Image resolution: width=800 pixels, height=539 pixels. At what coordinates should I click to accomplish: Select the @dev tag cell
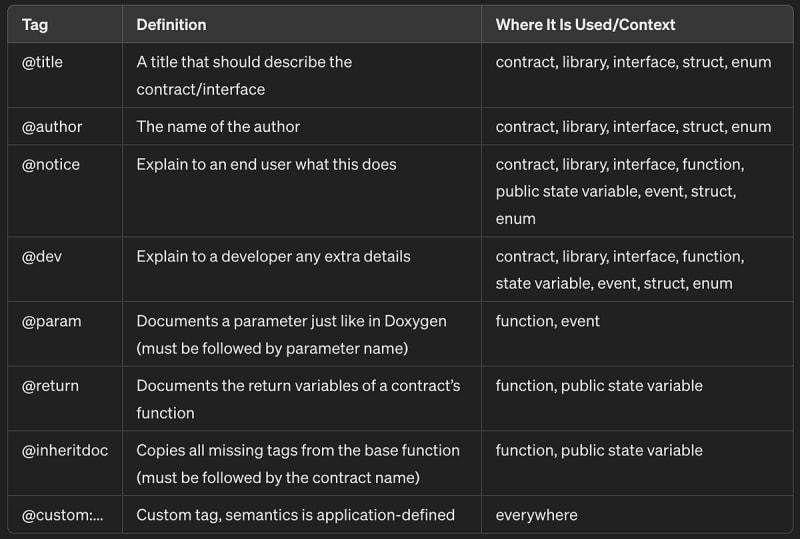43,257
